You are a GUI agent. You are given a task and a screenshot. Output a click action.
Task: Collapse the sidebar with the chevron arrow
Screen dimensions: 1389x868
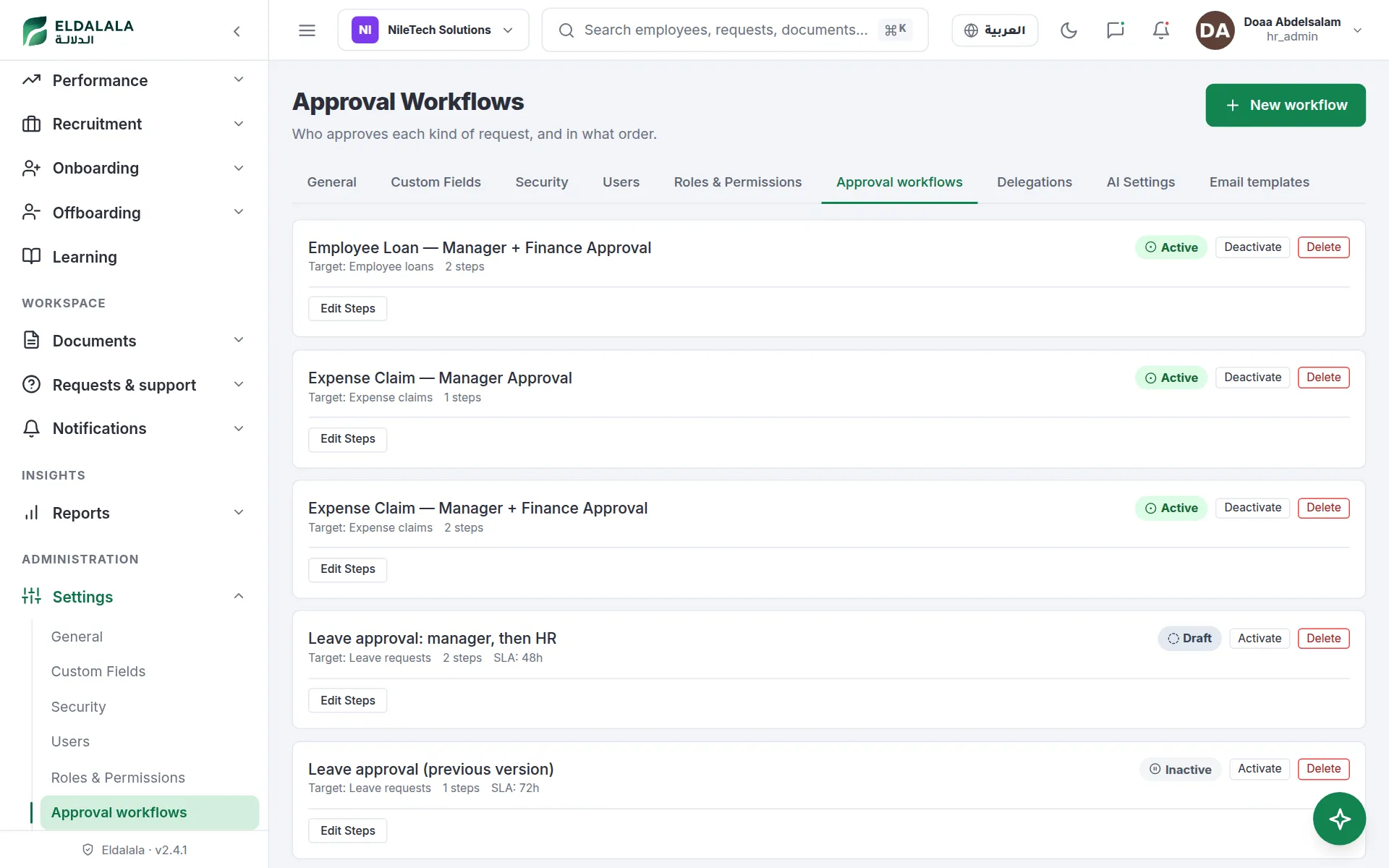click(237, 31)
